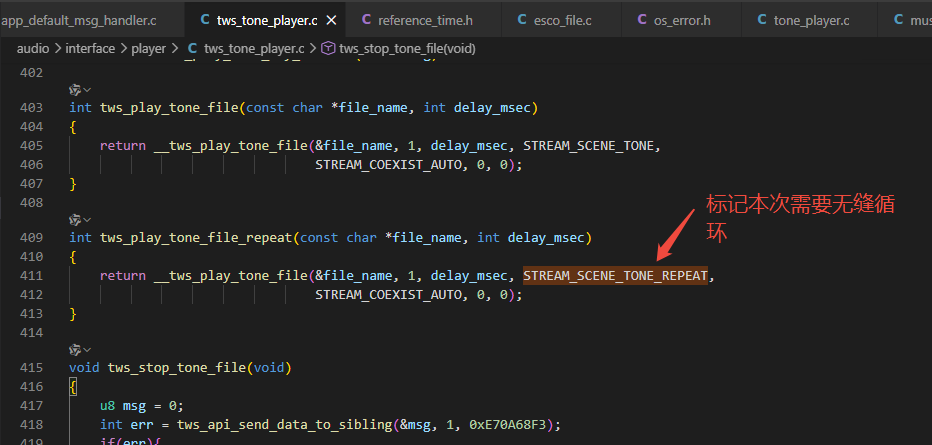This screenshot has width=932, height=445.
Task: Open tws_tone_player.c breadcrumb file entry
Action: pos(254,49)
